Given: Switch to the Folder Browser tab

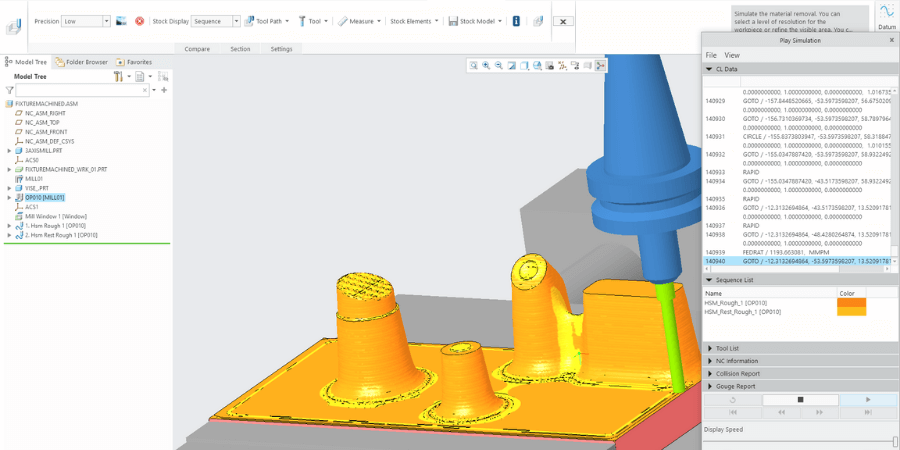Looking at the screenshot, I should click(81, 62).
